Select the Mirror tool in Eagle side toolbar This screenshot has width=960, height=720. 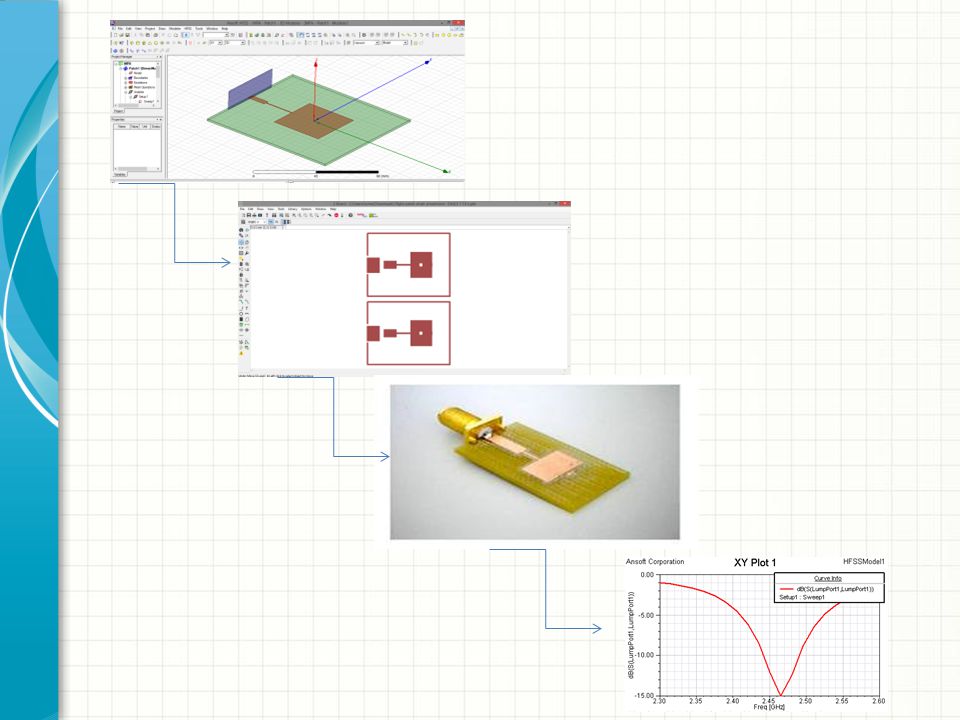point(241,247)
